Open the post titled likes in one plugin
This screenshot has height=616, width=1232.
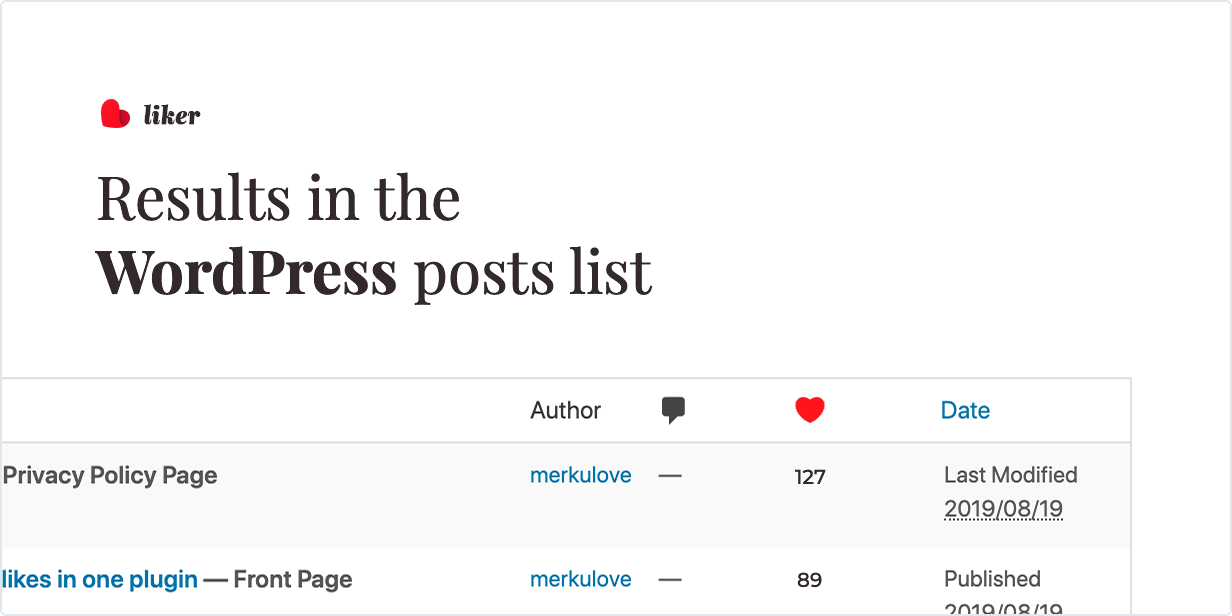click(x=100, y=579)
